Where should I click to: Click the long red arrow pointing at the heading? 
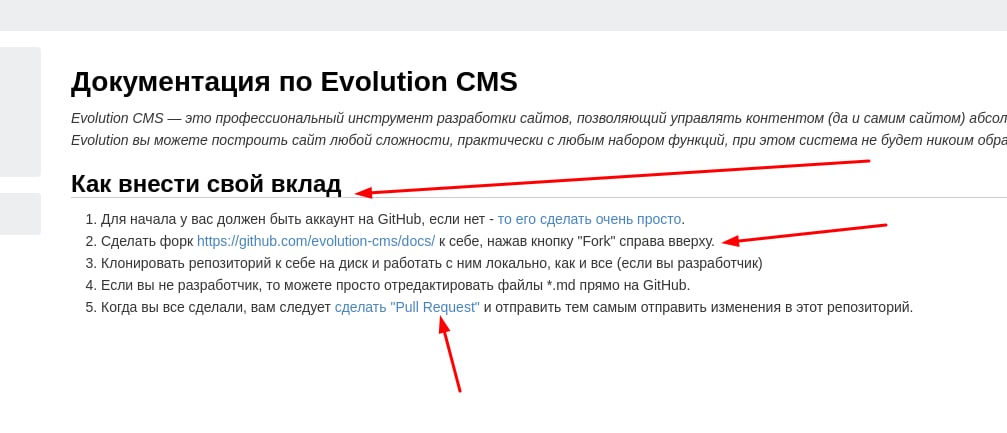[x=612, y=177]
